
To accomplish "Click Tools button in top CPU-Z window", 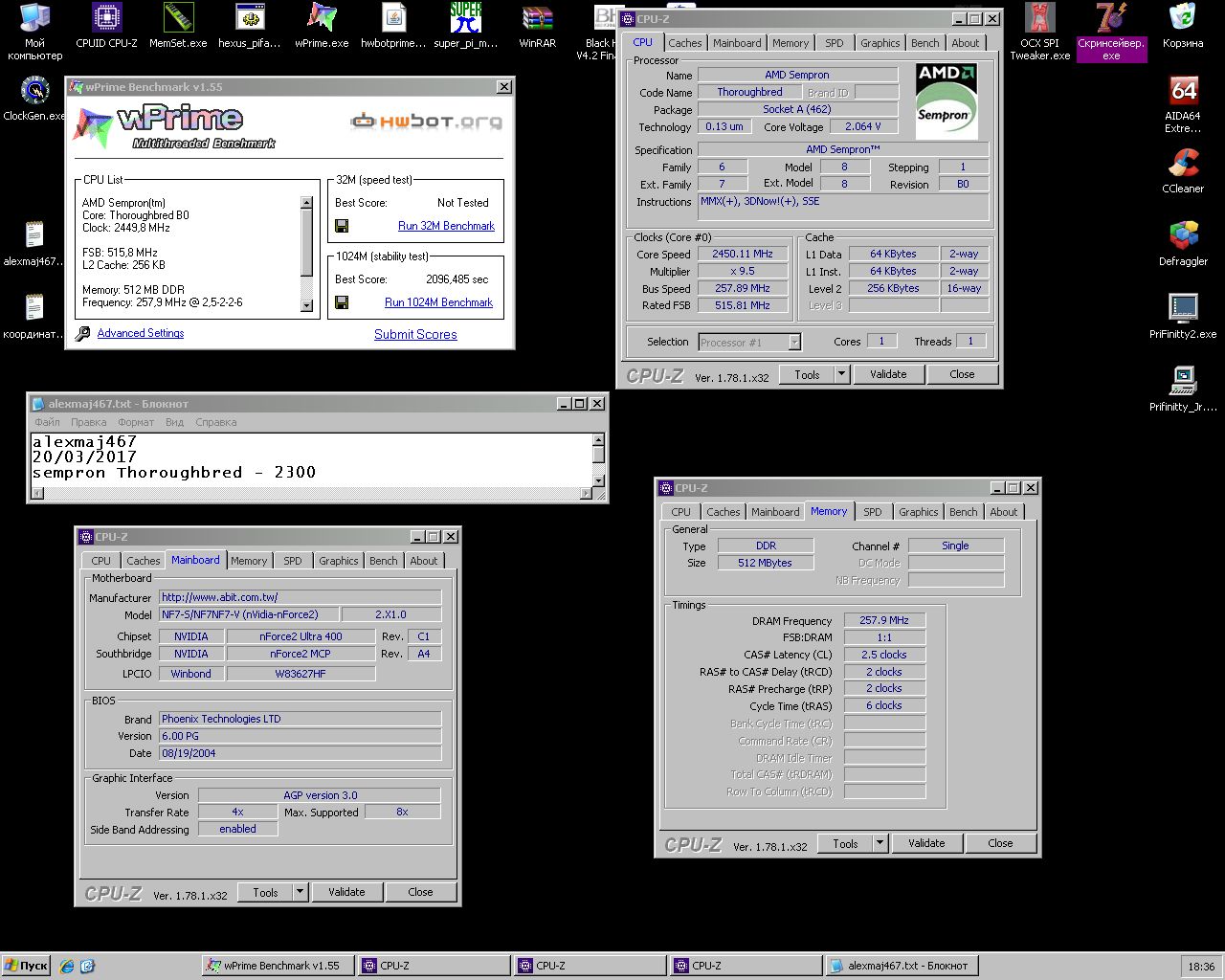I will [807, 374].
